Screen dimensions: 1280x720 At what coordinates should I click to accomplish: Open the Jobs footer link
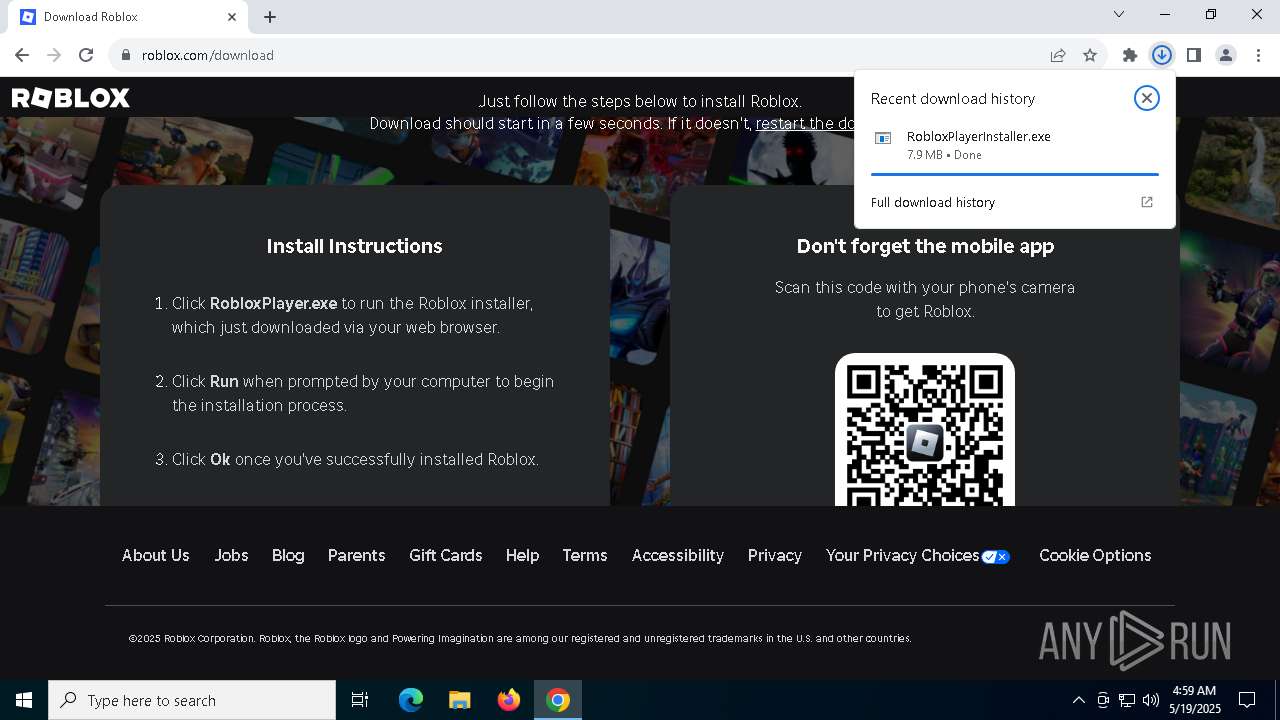pos(231,555)
